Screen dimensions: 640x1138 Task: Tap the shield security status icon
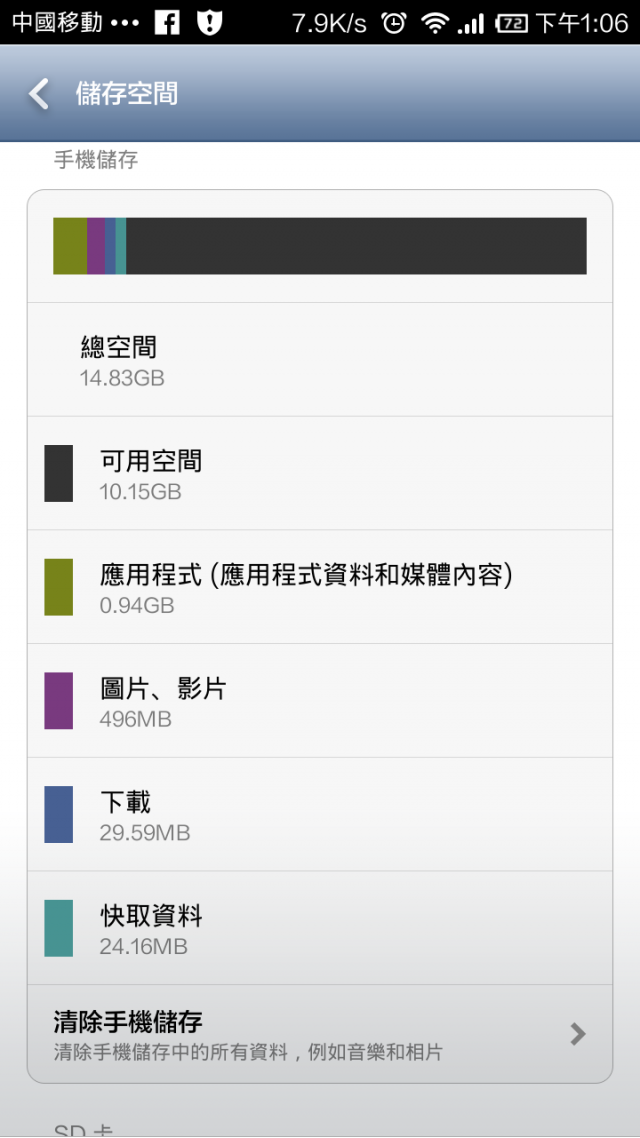tap(209, 23)
